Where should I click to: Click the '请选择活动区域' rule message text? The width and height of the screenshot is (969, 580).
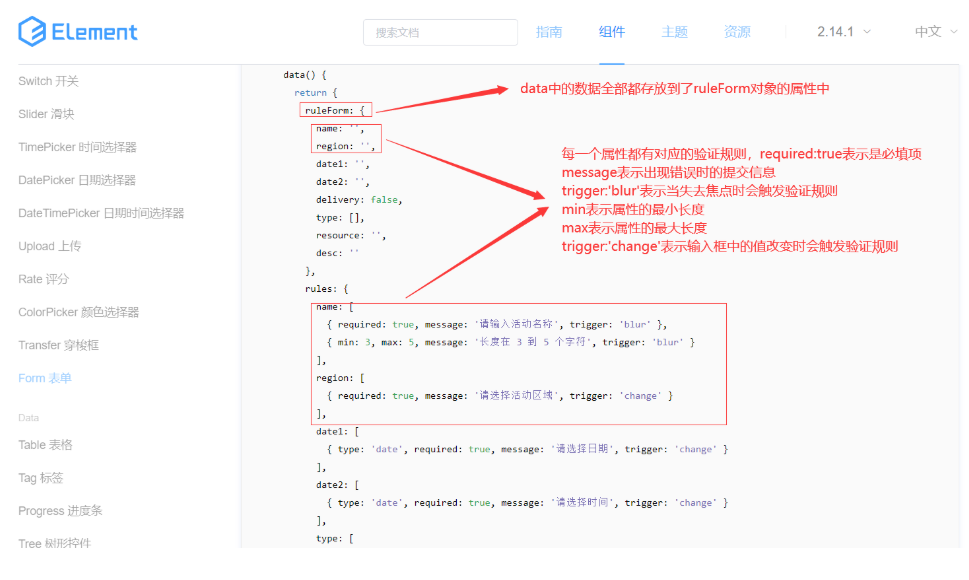516,395
